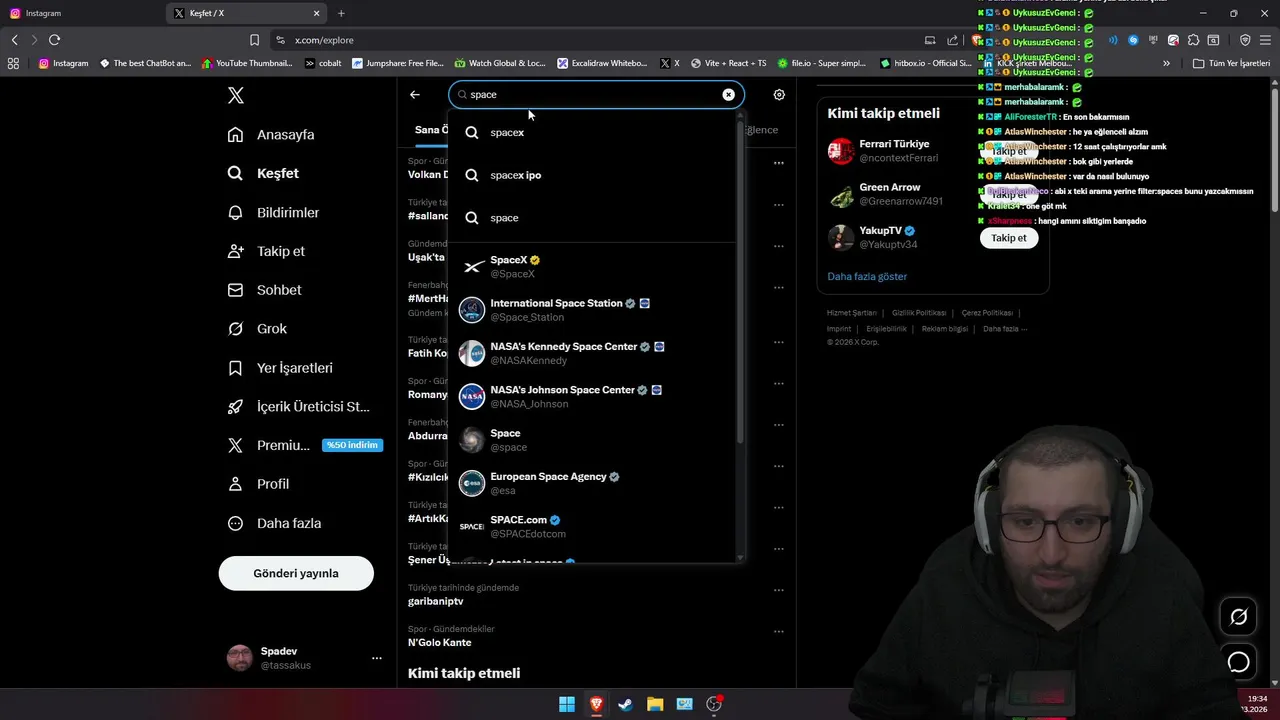The height and width of the screenshot is (720, 1280).
Task: Open NASA's Johnson Space Center result
Action: tap(593, 397)
